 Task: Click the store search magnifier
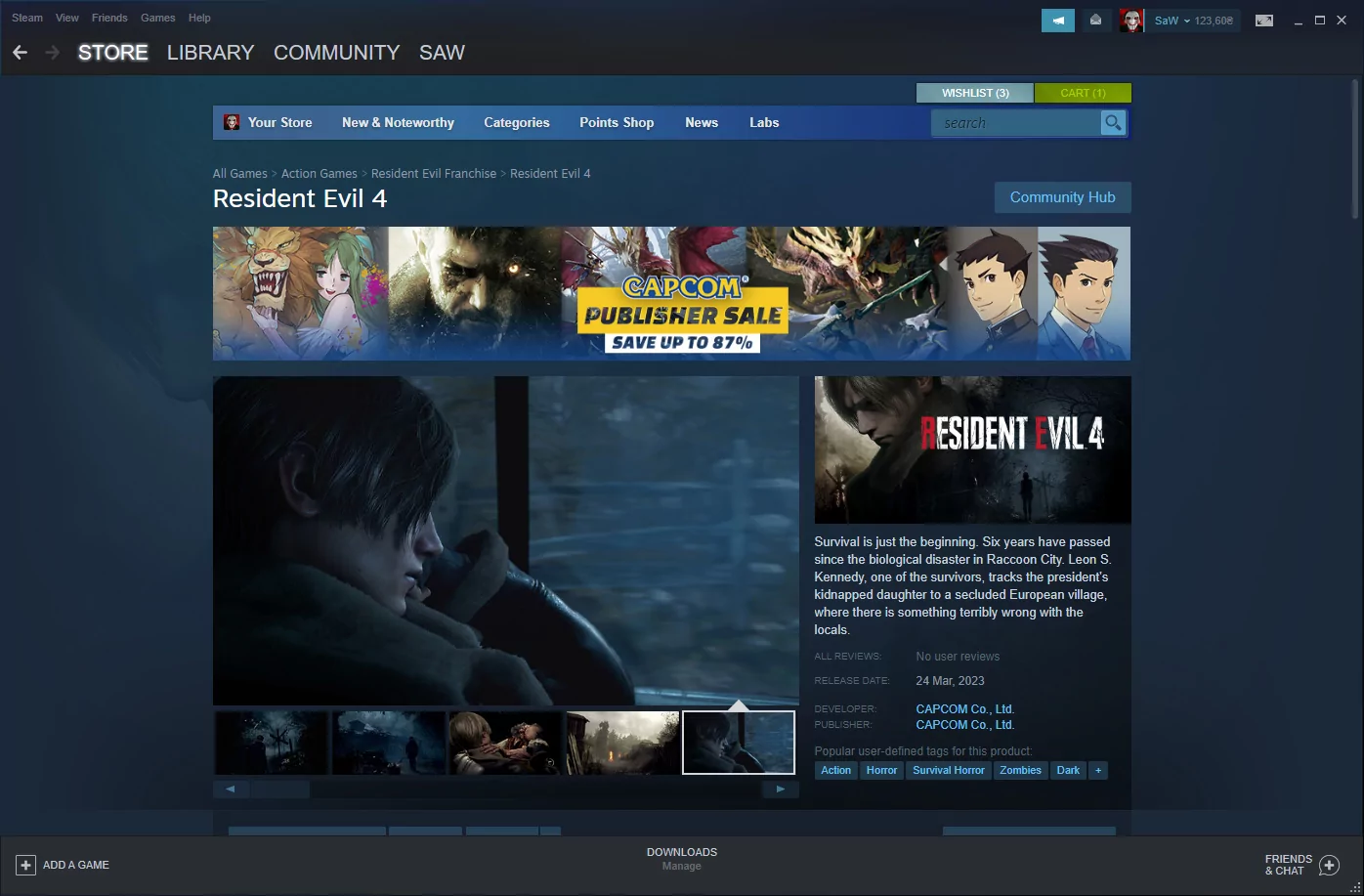(1113, 122)
